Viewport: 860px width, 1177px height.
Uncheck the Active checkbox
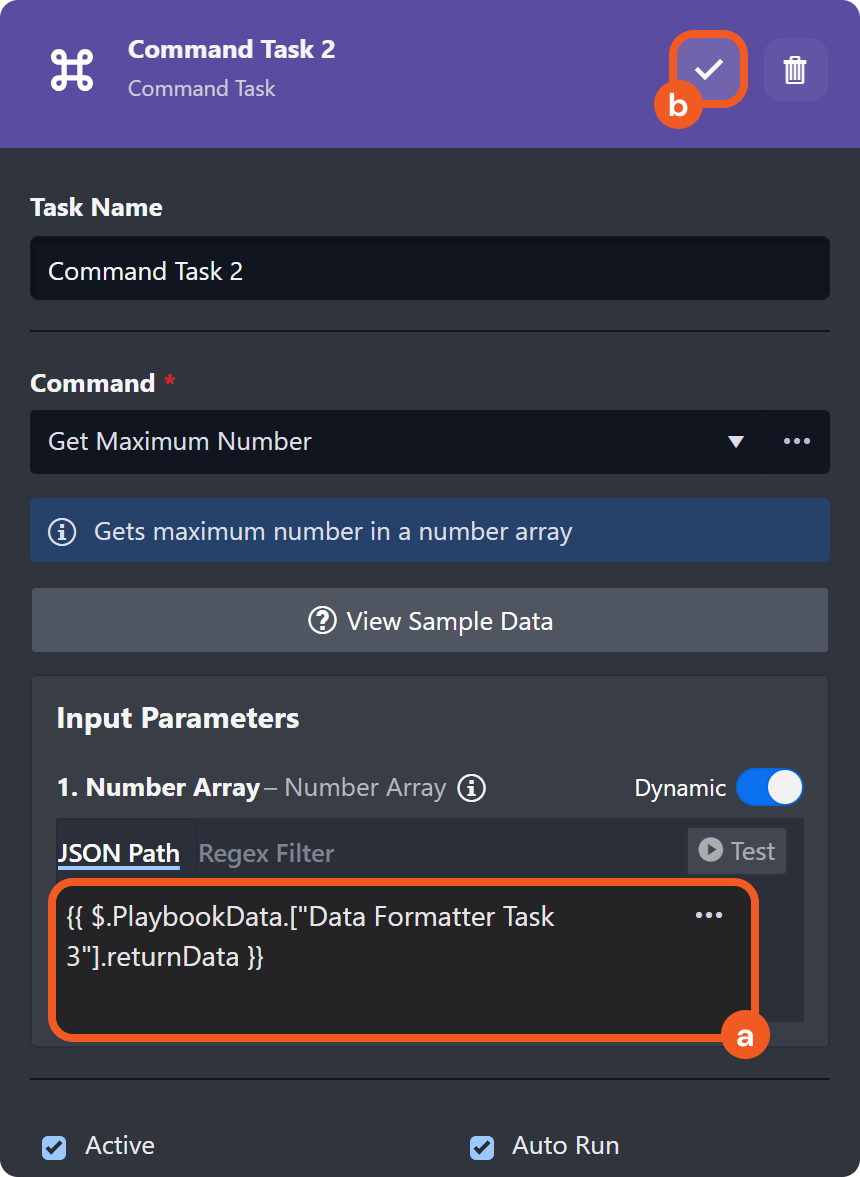(x=54, y=1146)
